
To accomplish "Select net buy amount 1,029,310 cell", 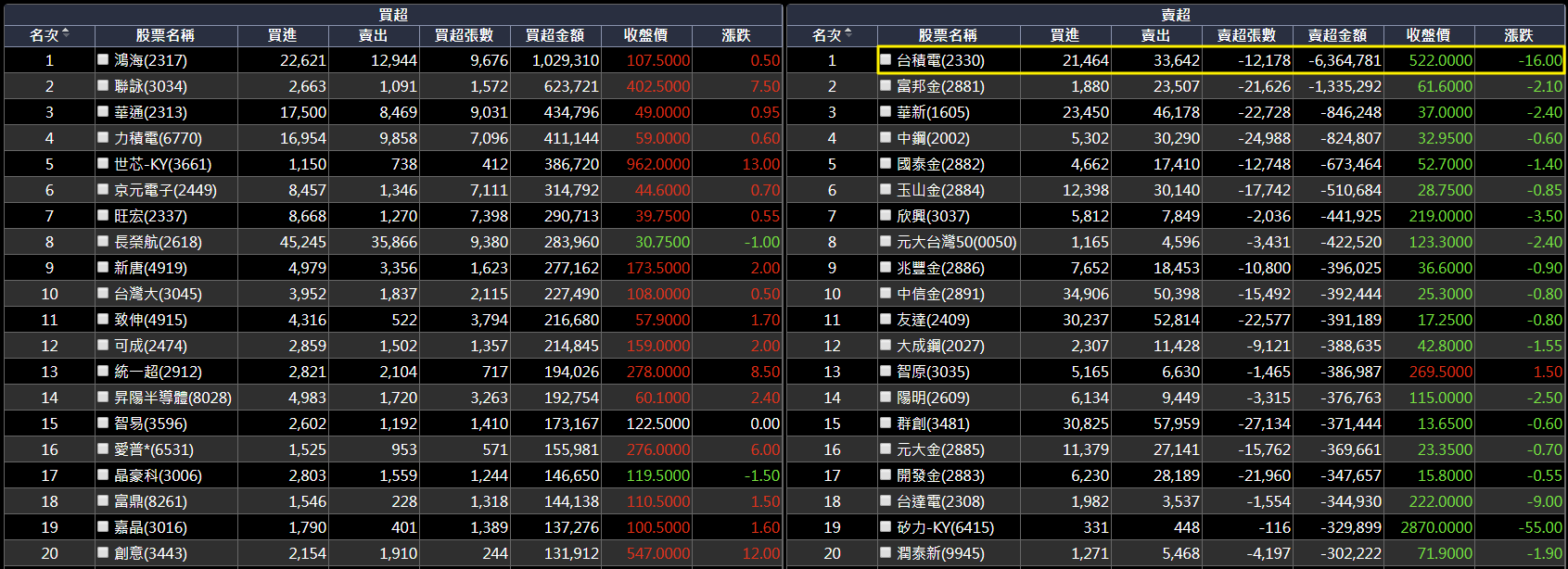I will click(x=555, y=60).
